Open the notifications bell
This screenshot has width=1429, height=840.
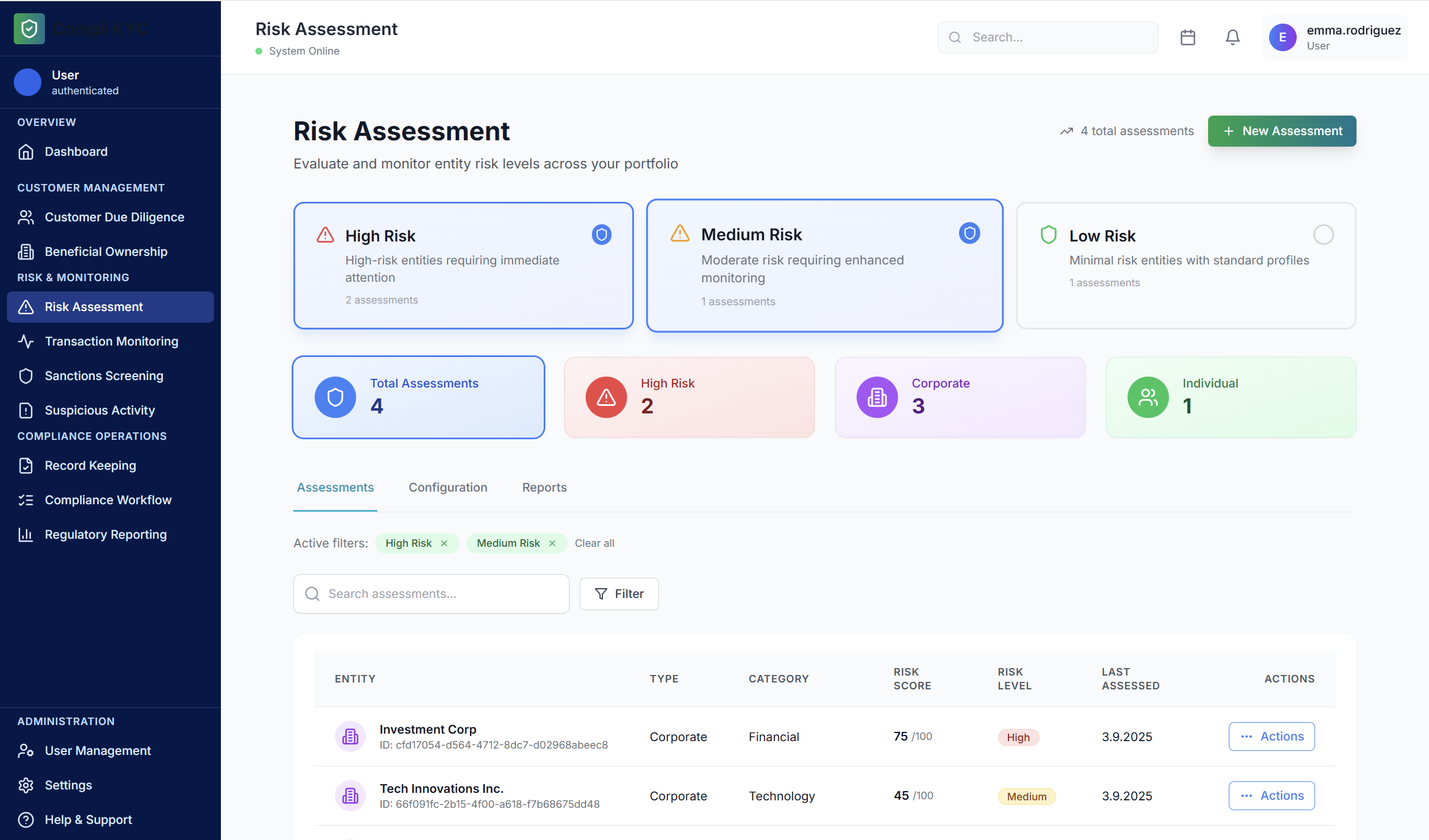[x=1232, y=37]
